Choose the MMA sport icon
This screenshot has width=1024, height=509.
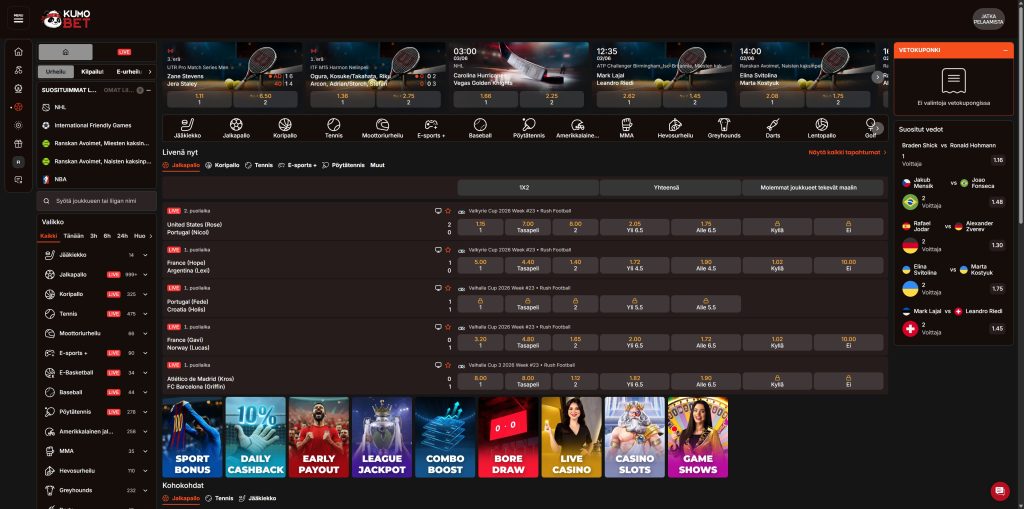tap(626, 128)
